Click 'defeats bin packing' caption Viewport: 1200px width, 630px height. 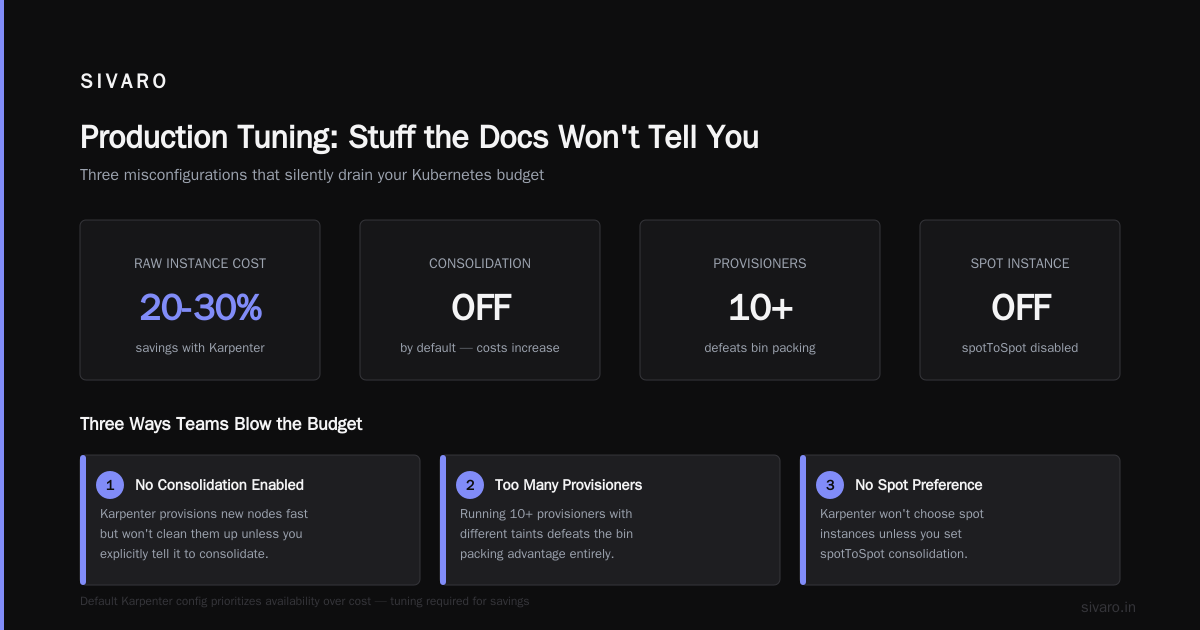pos(760,348)
